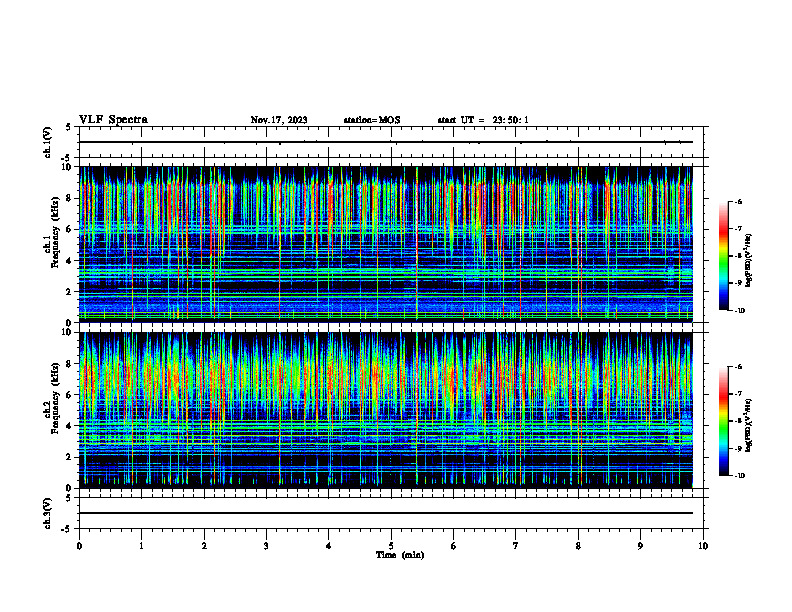The image size is (792, 612).
Task: Click the ch.1 "Frequency (kHz)" axis label
Action: click(x=55, y=233)
